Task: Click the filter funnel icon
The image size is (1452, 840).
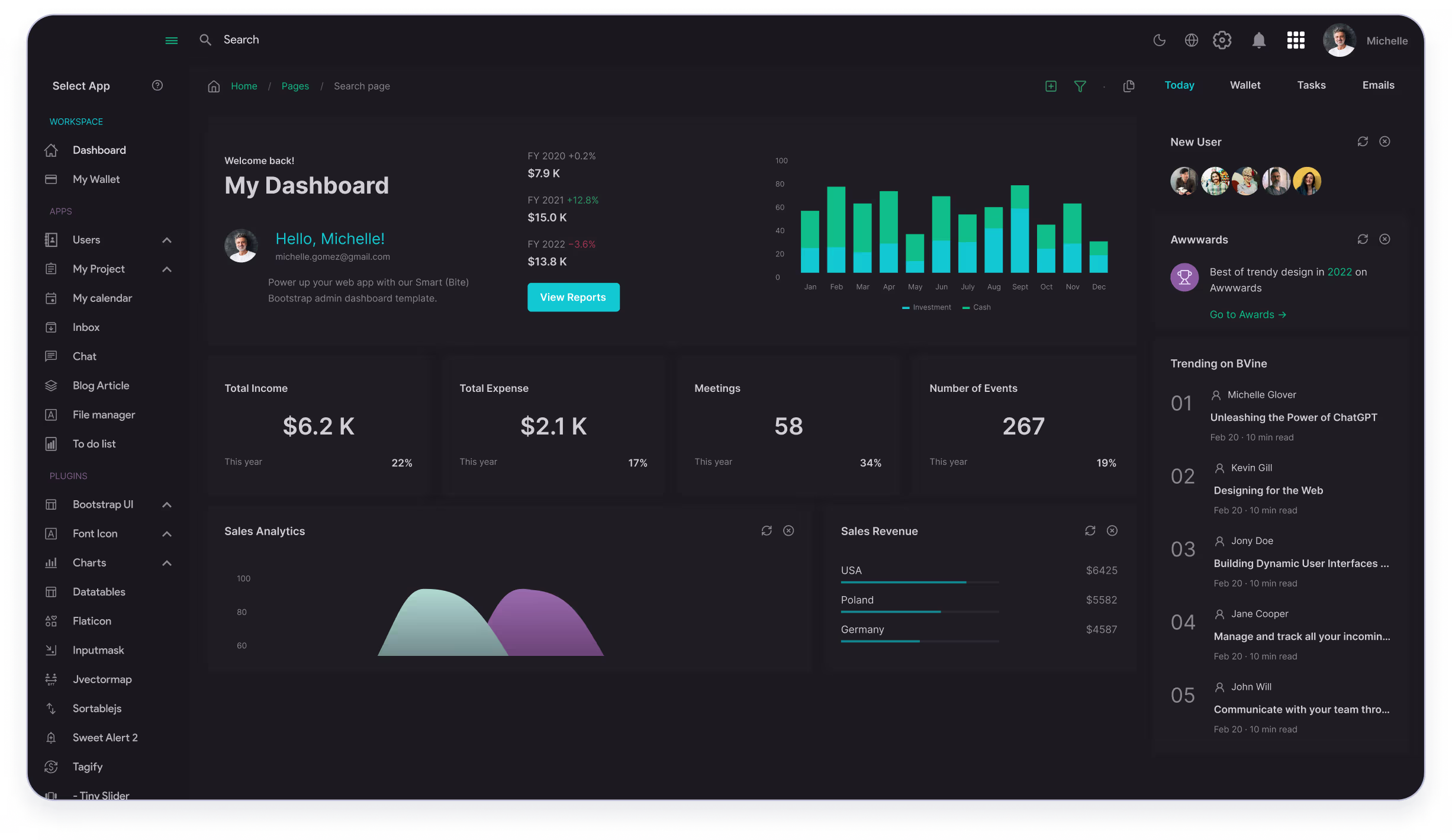Action: 1080,86
